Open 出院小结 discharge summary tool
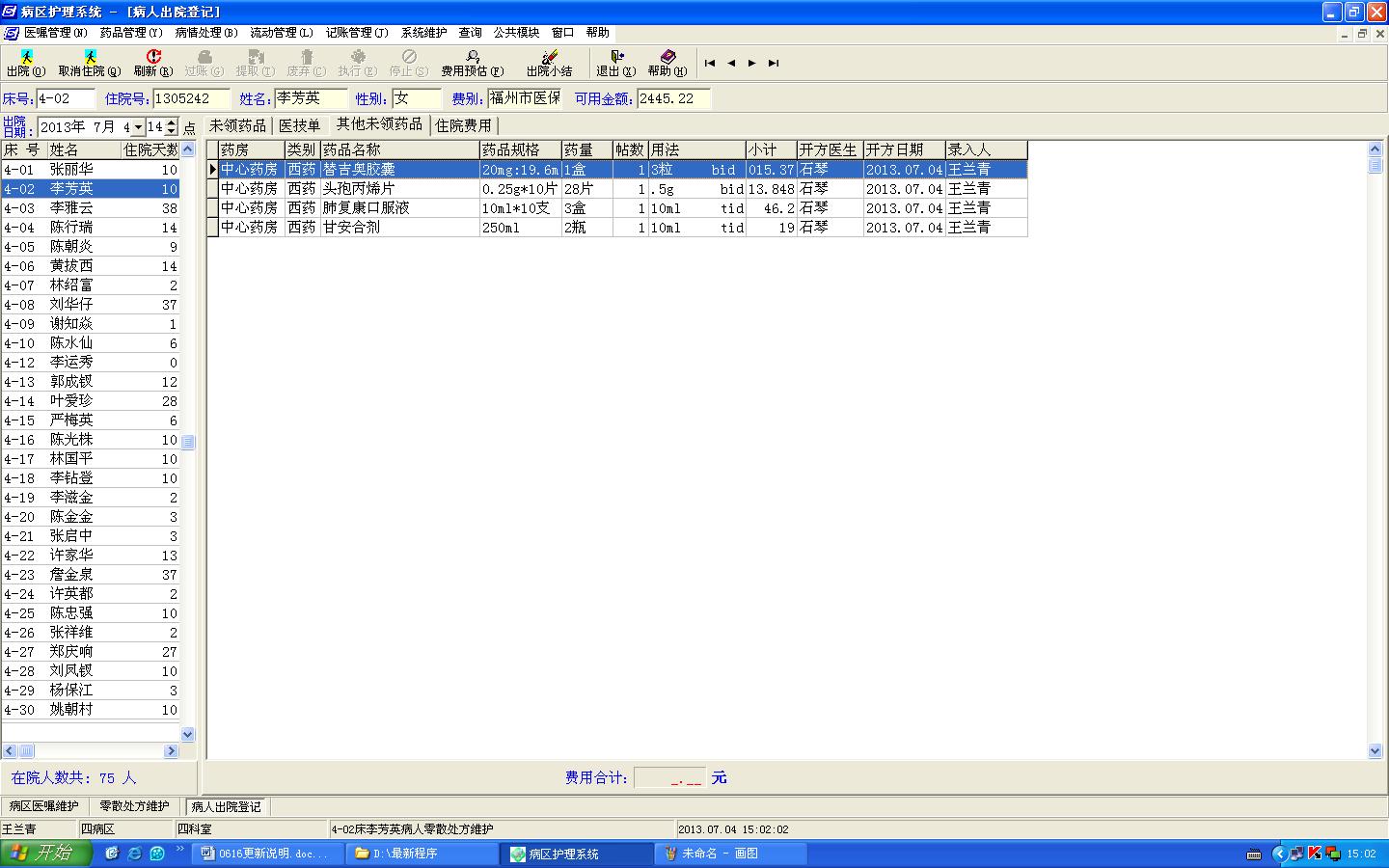 [x=550, y=64]
